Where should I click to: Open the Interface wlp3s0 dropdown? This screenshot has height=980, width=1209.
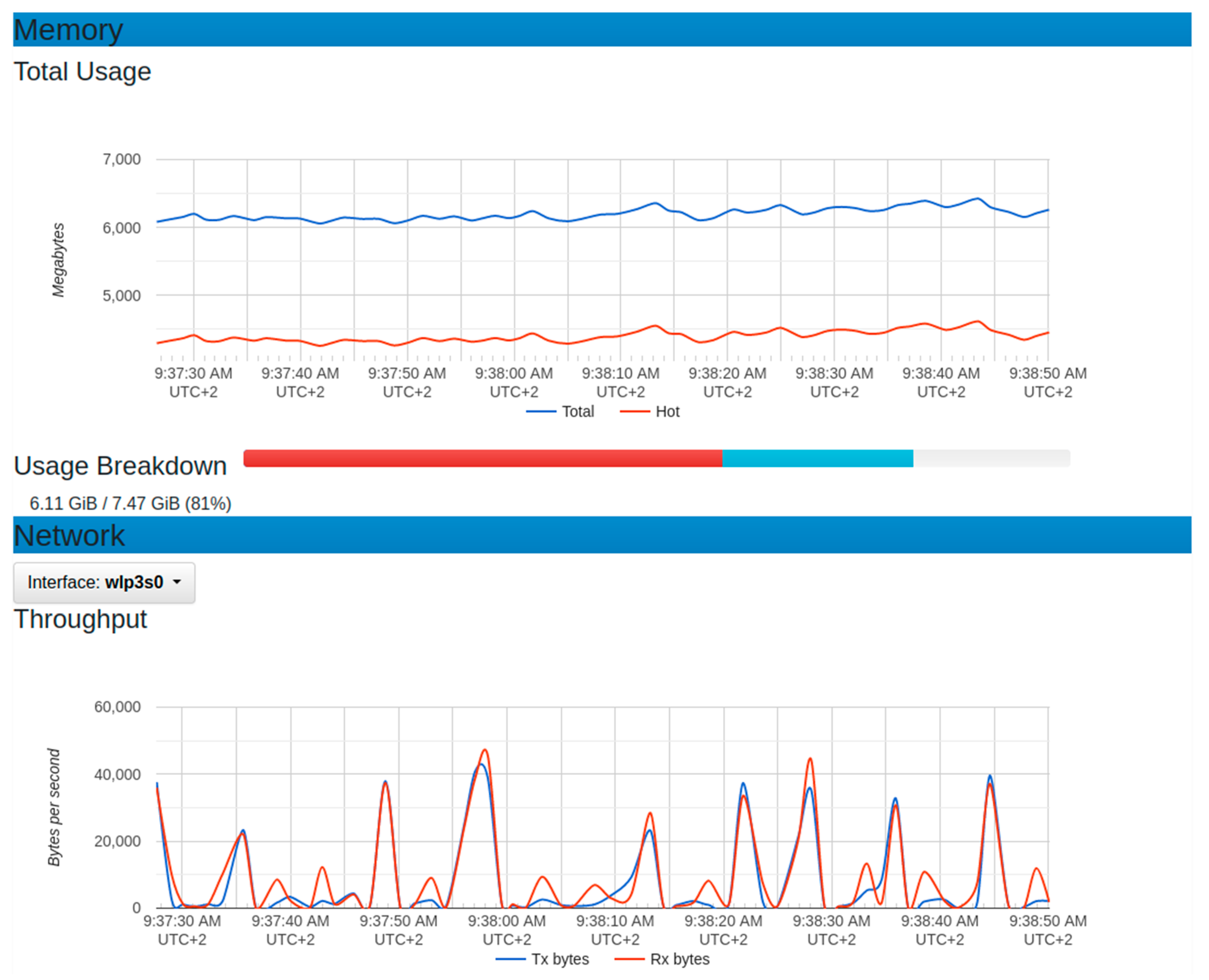pos(104,583)
